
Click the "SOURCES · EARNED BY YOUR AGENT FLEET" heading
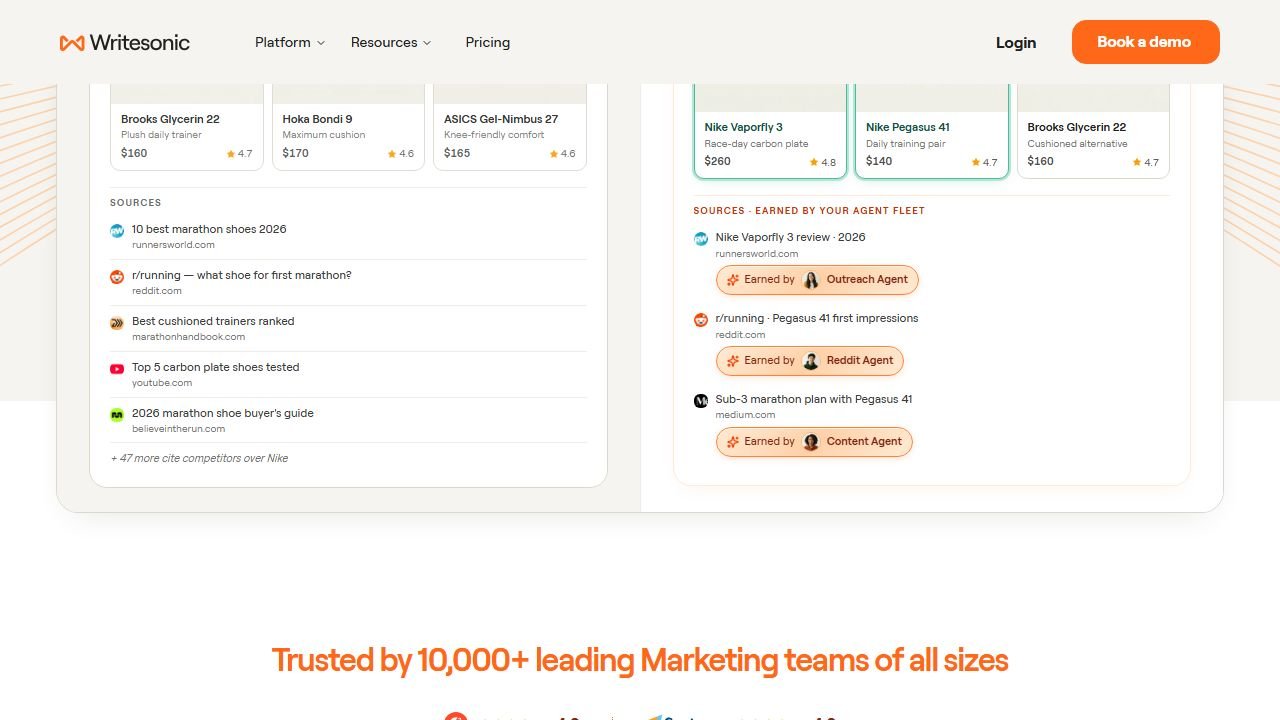809,211
